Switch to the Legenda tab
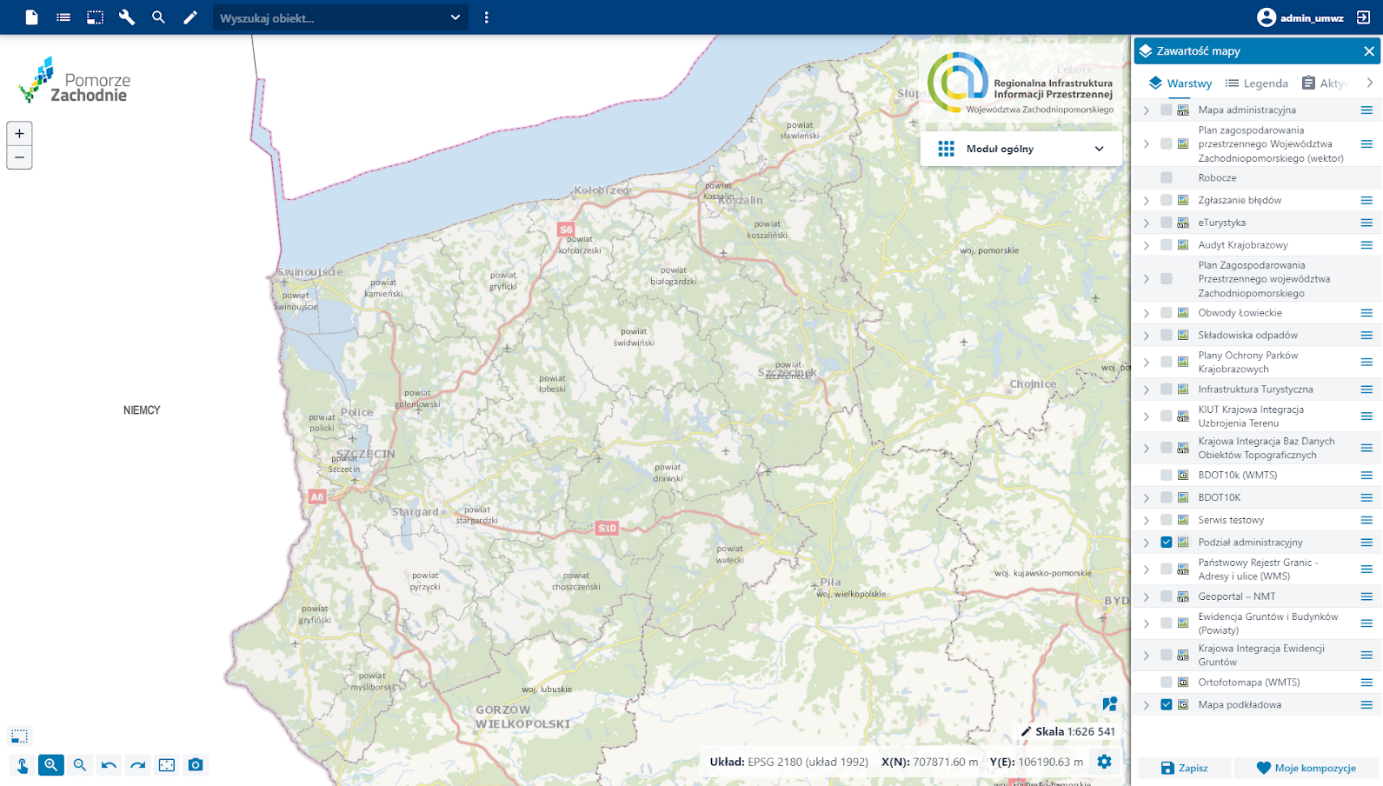 click(1256, 83)
